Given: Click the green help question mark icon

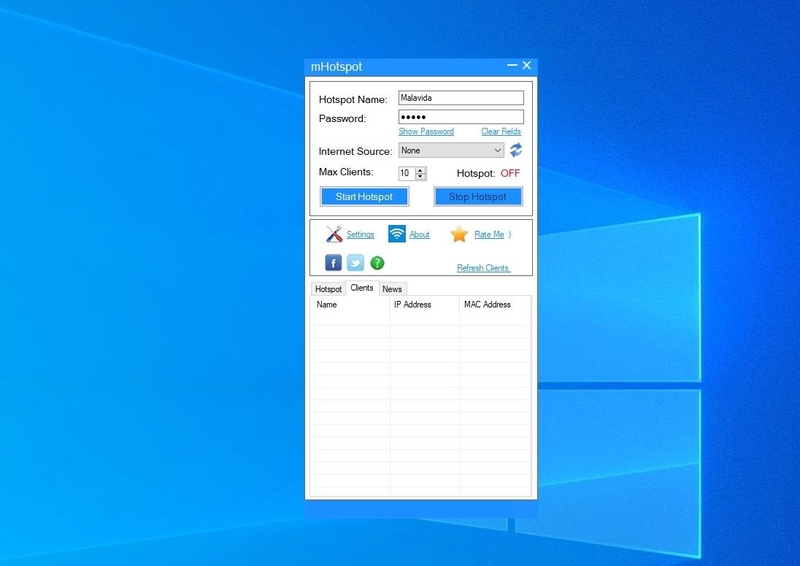Looking at the screenshot, I should pos(377,263).
